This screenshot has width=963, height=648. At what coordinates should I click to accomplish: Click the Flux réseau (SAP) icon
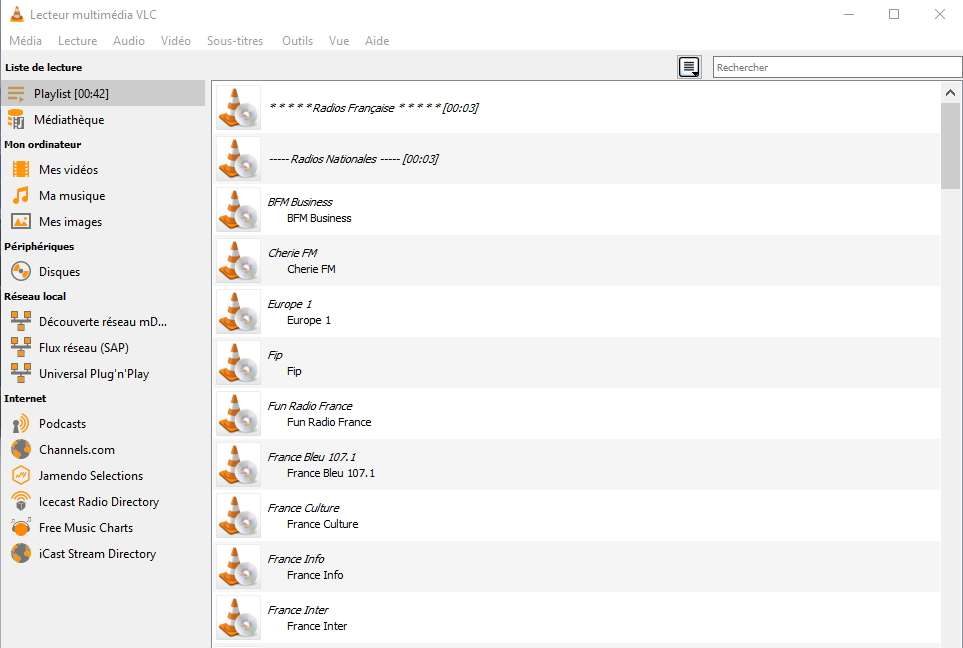click(21, 348)
